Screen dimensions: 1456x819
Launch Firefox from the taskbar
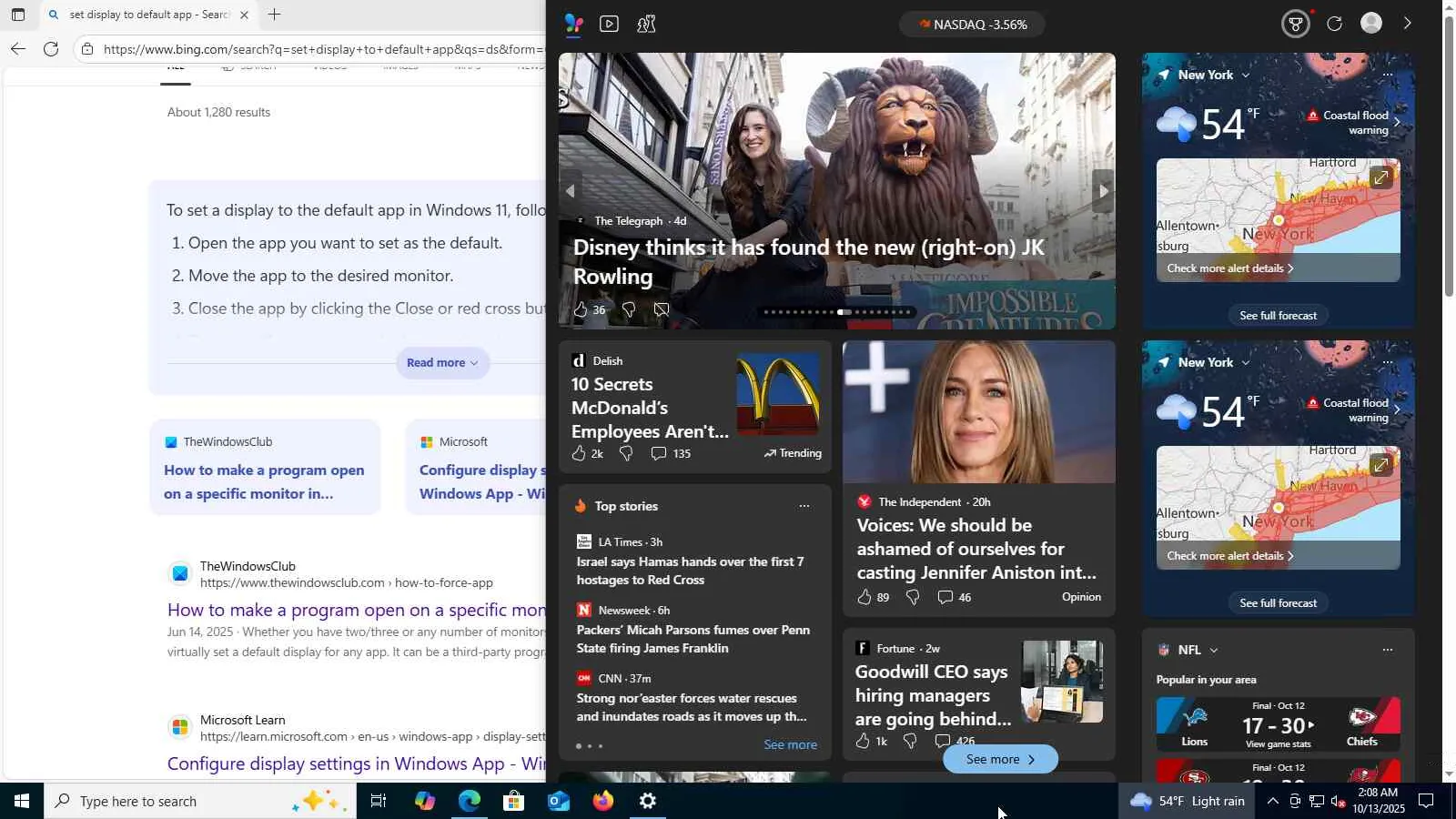602,801
